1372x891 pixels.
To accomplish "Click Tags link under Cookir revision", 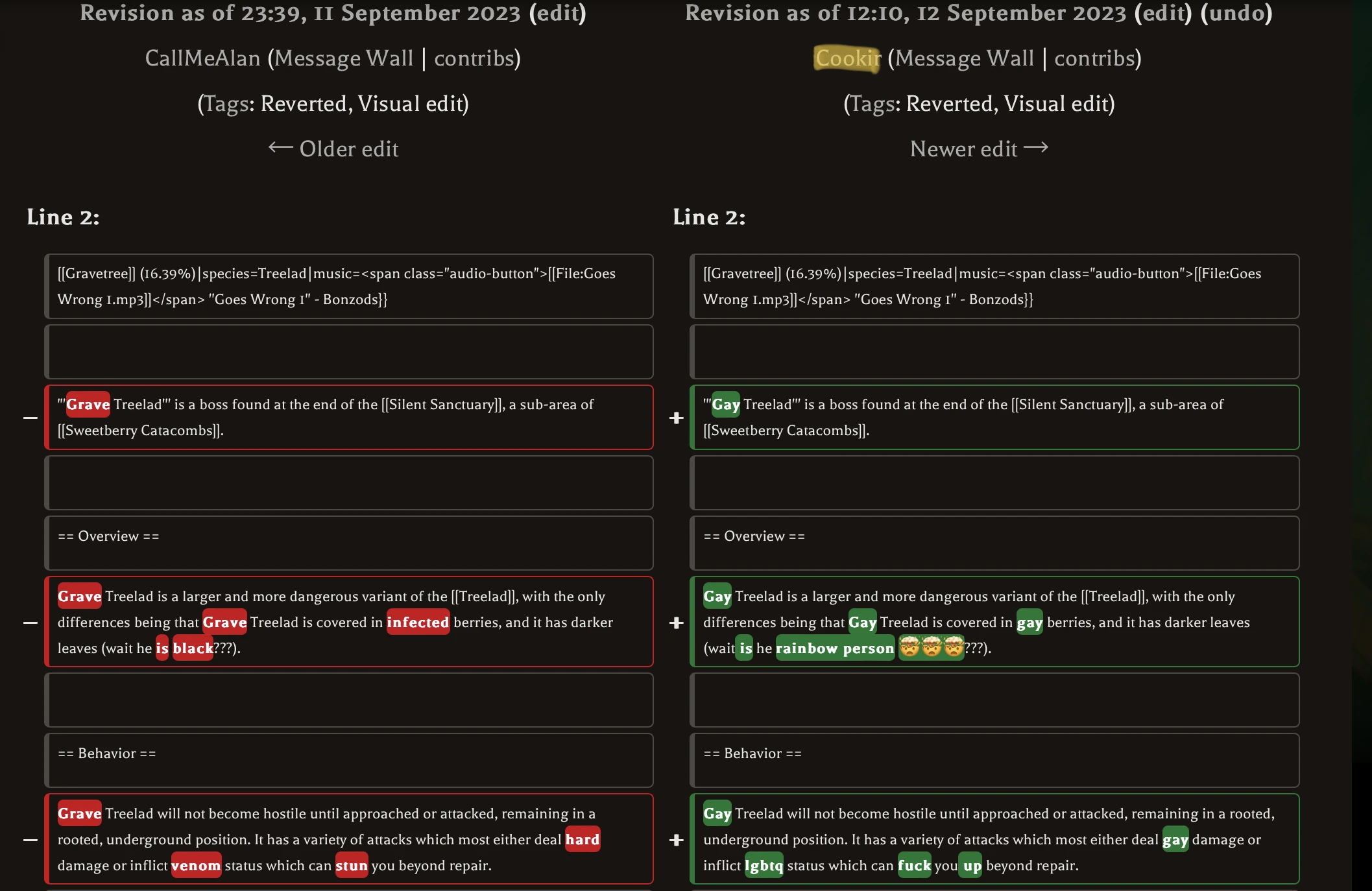I will coord(874,104).
